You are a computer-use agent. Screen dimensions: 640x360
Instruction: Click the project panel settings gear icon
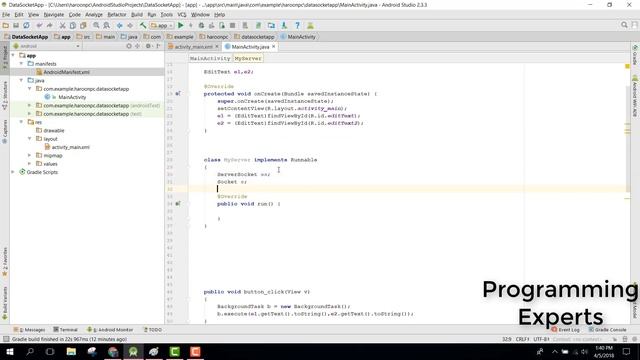[148, 46]
